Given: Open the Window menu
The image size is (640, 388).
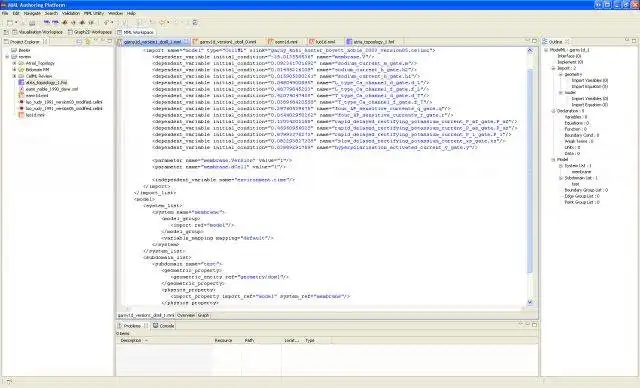Looking at the screenshot, I should tap(115, 13).
